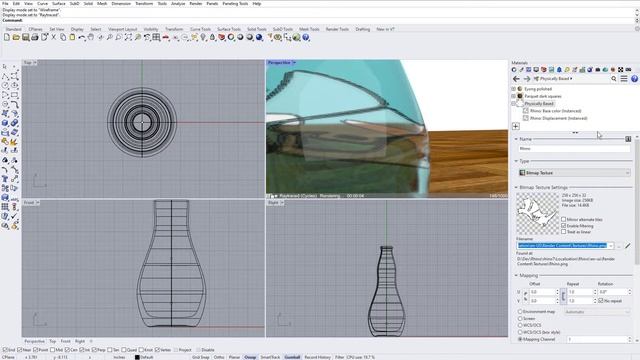Screen dimensions: 640x360
Task: Select the Pan hand tool
Action: tap(91, 38)
